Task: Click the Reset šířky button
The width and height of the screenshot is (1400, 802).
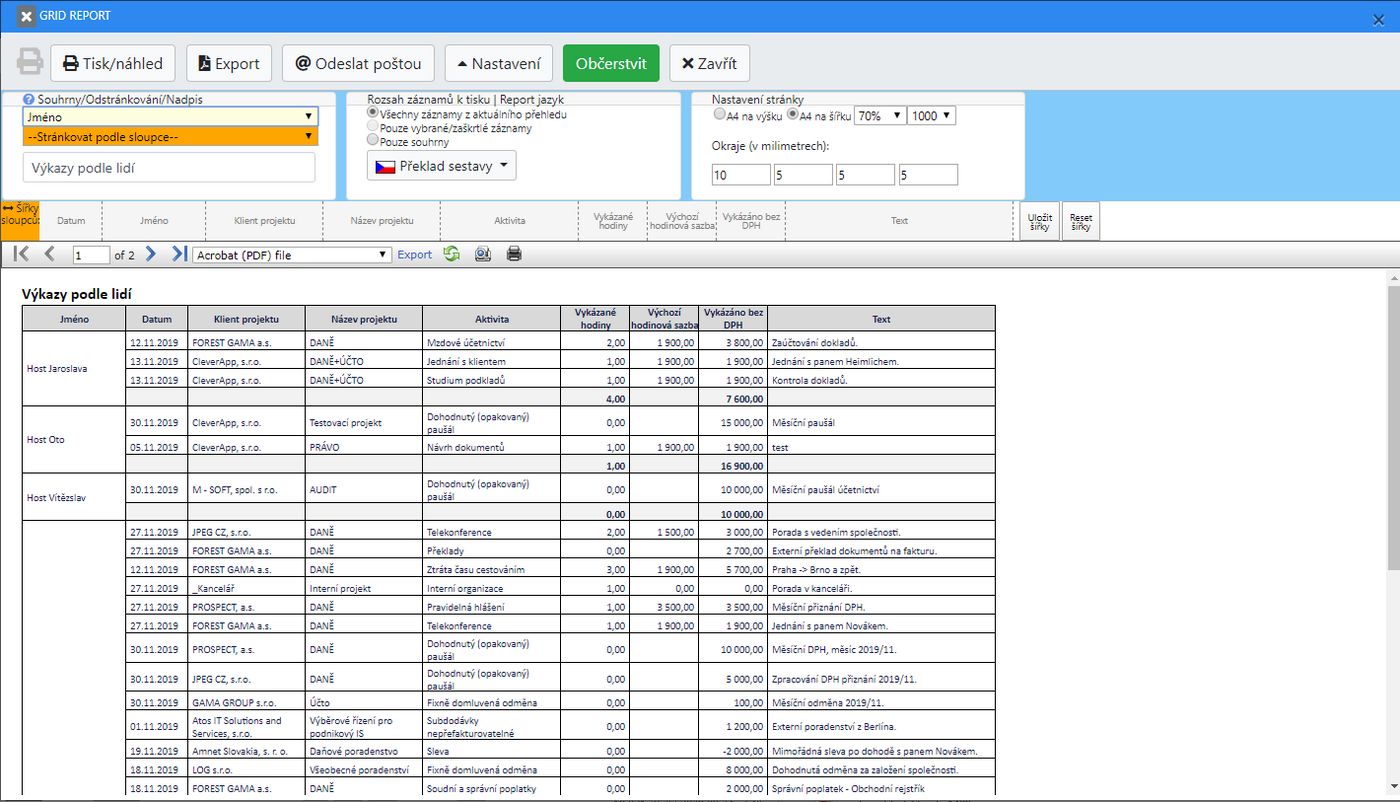Action: click(1080, 221)
